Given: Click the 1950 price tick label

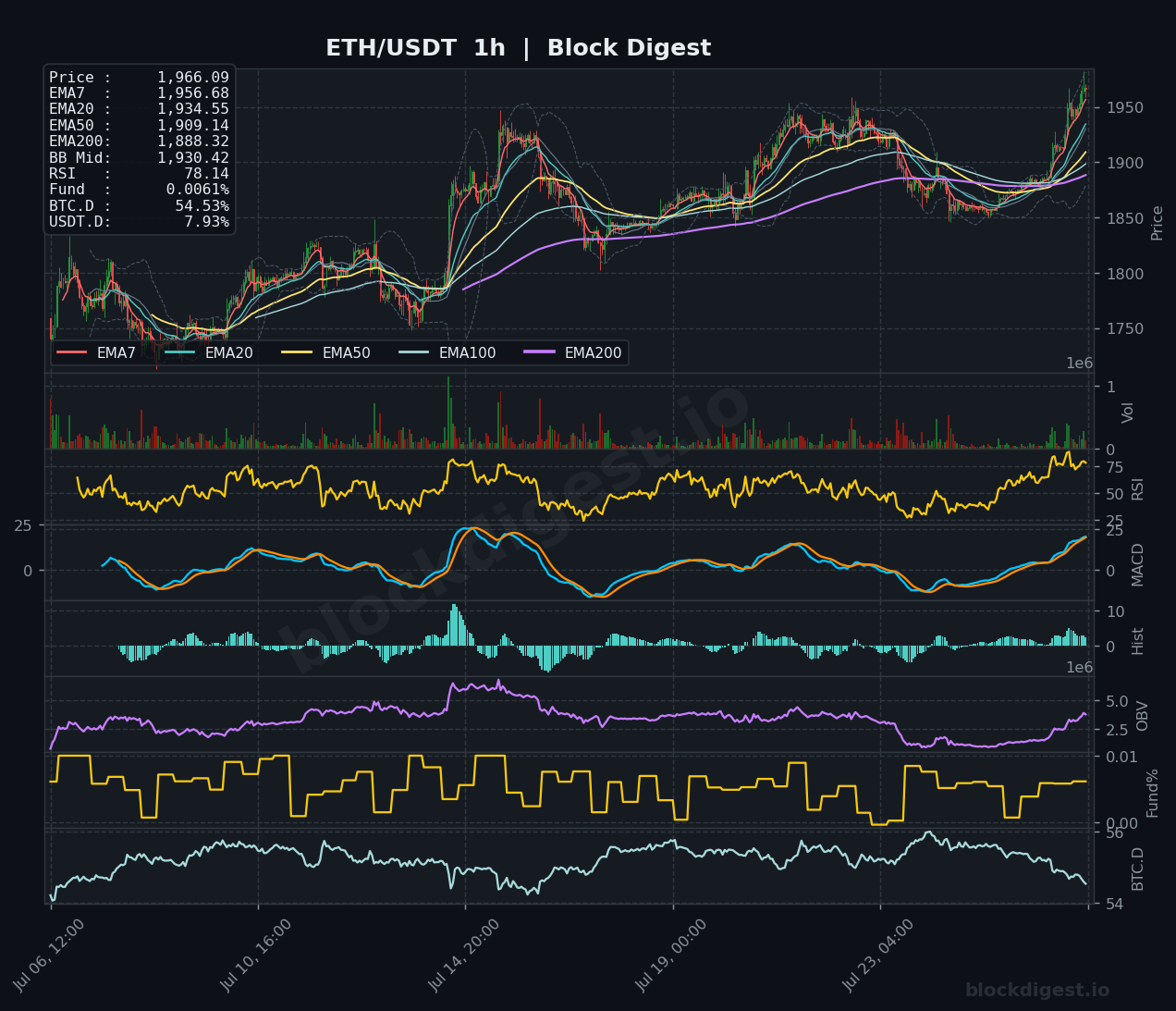Looking at the screenshot, I should click(x=1125, y=108).
